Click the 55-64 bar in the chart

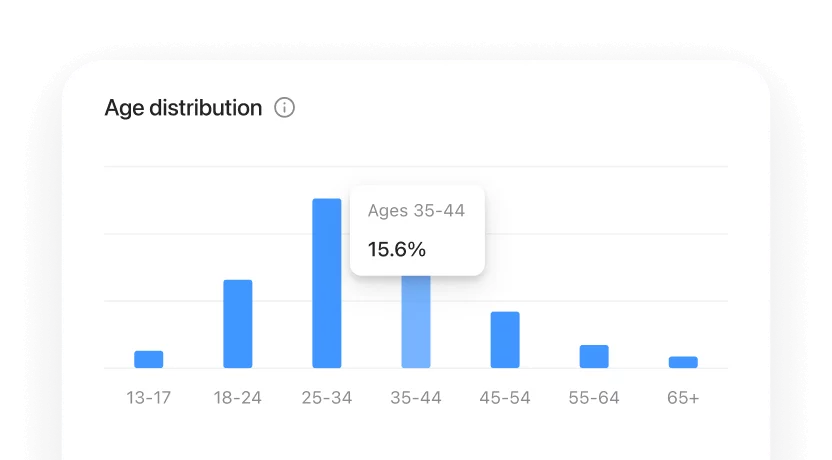[x=594, y=356]
